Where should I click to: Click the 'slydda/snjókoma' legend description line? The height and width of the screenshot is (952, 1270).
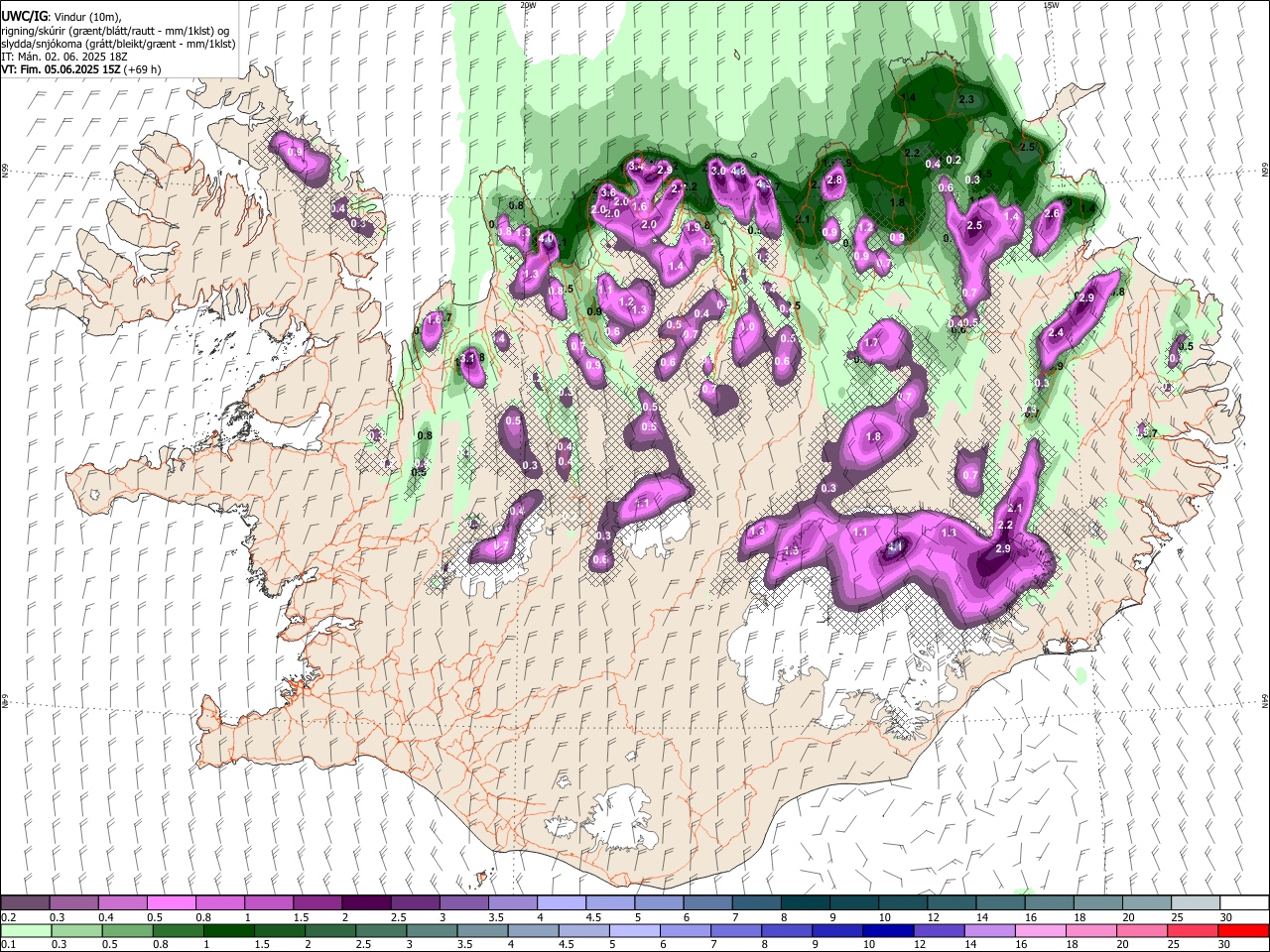click(118, 44)
